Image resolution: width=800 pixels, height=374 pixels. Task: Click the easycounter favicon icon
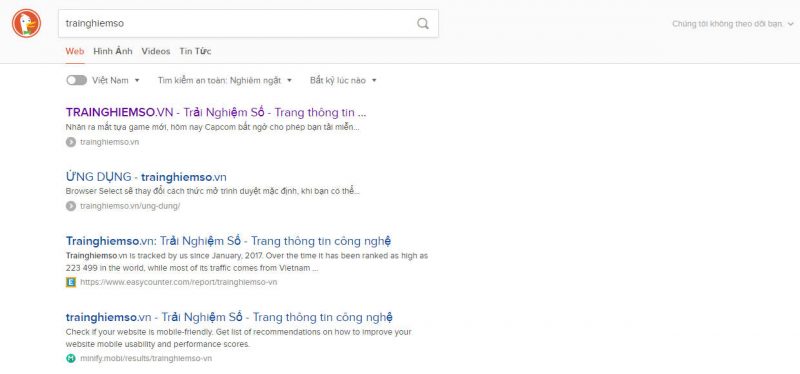71,282
